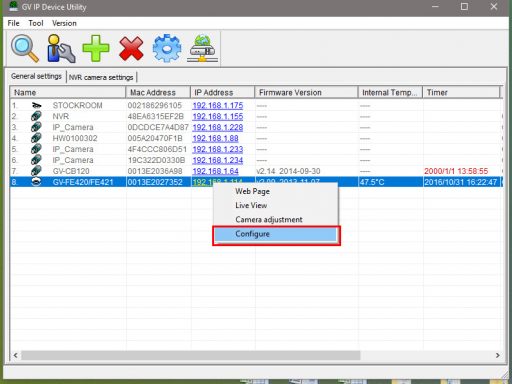Sort by Internal Temp column header
Screen dimensions: 512x384
tap(390, 92)
